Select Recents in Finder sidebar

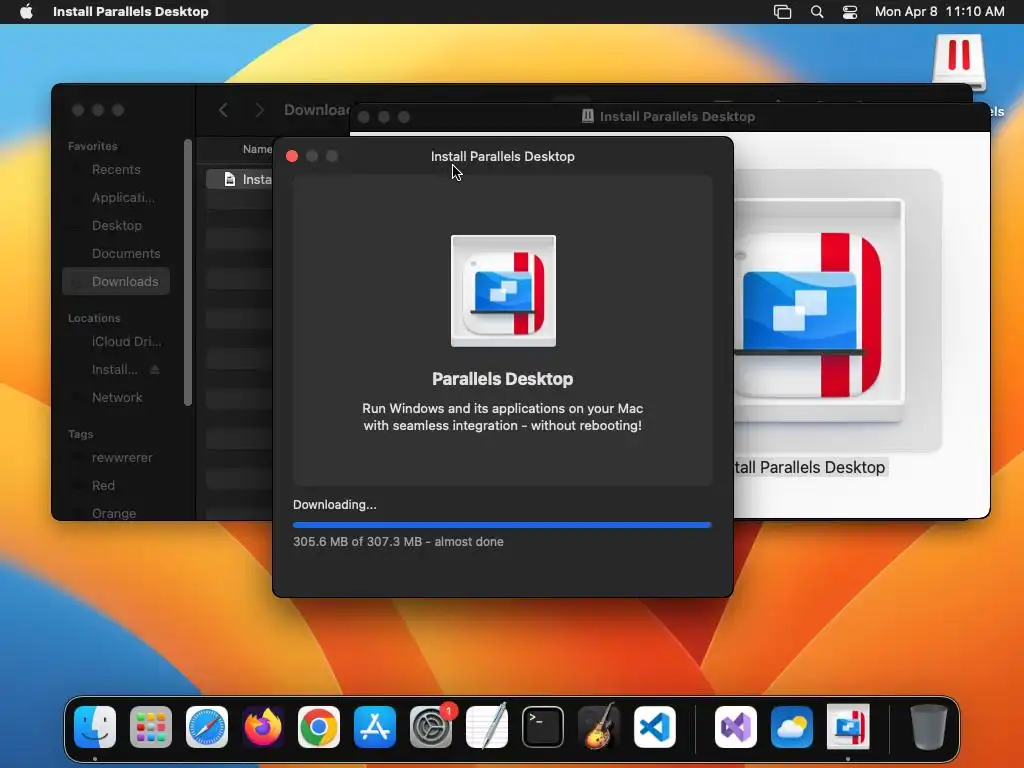point(116,170)
